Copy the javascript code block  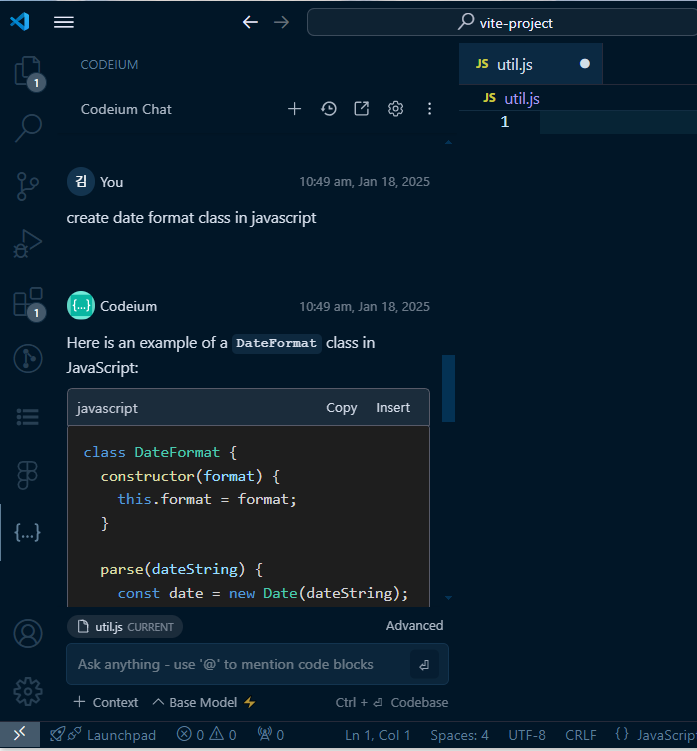point(342,408)
